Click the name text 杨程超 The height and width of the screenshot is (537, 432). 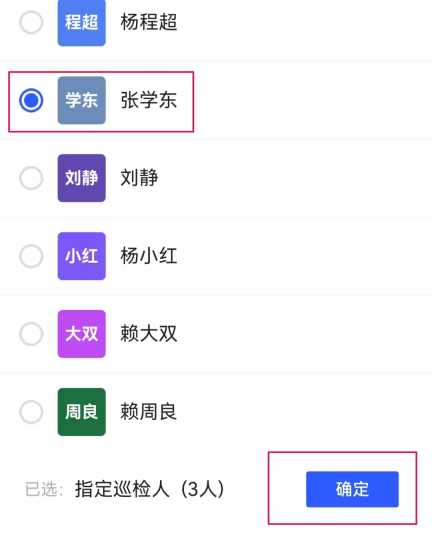click(149, 22)
